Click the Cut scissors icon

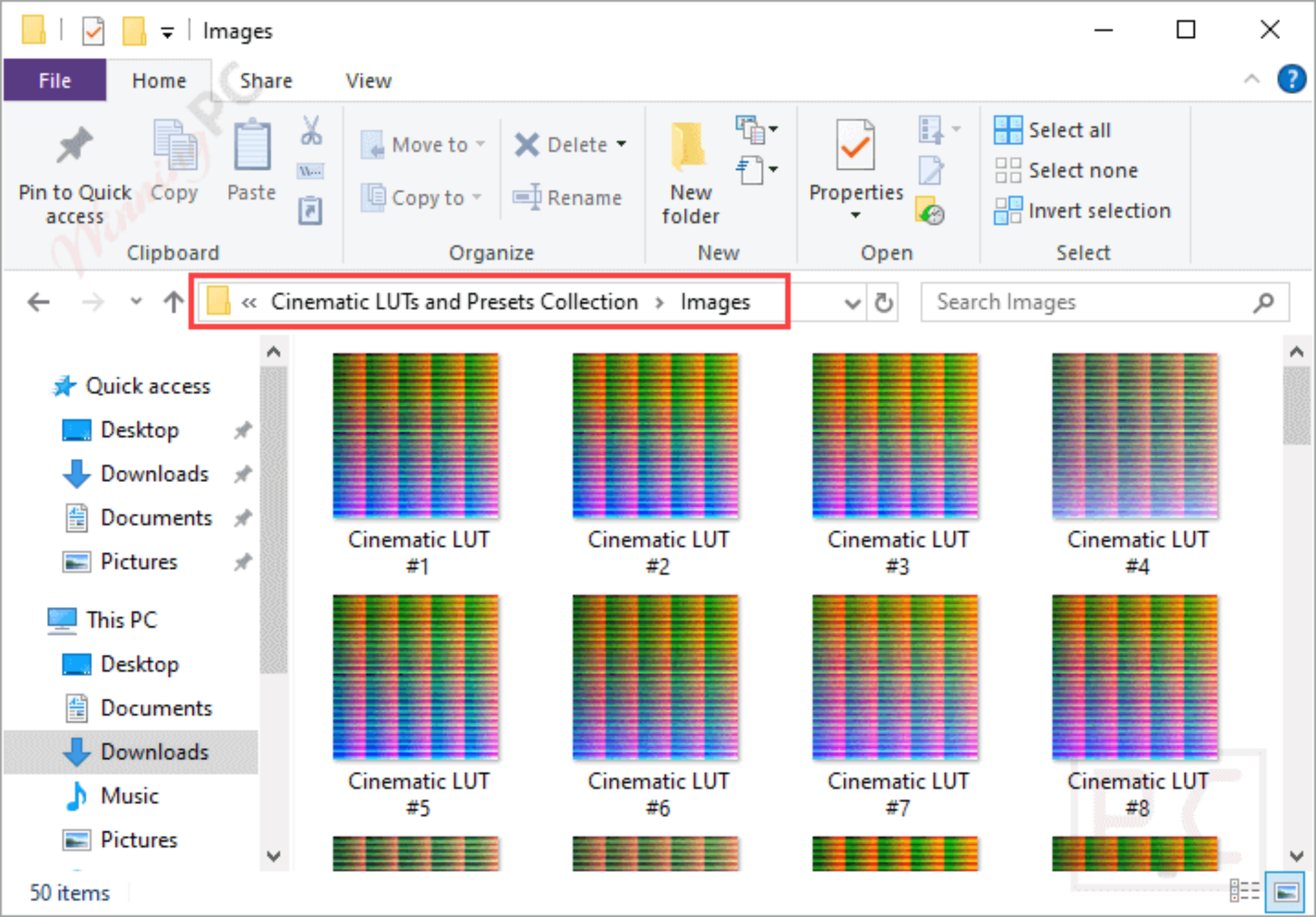(x=312, y=130)
